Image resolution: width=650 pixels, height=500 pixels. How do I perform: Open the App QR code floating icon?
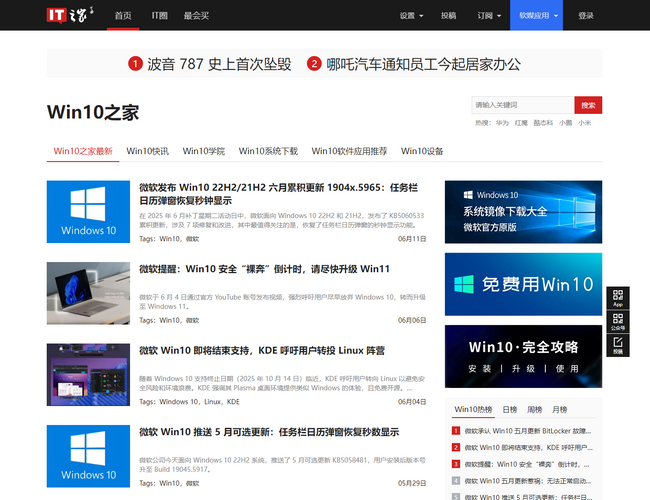click(618, 298)
